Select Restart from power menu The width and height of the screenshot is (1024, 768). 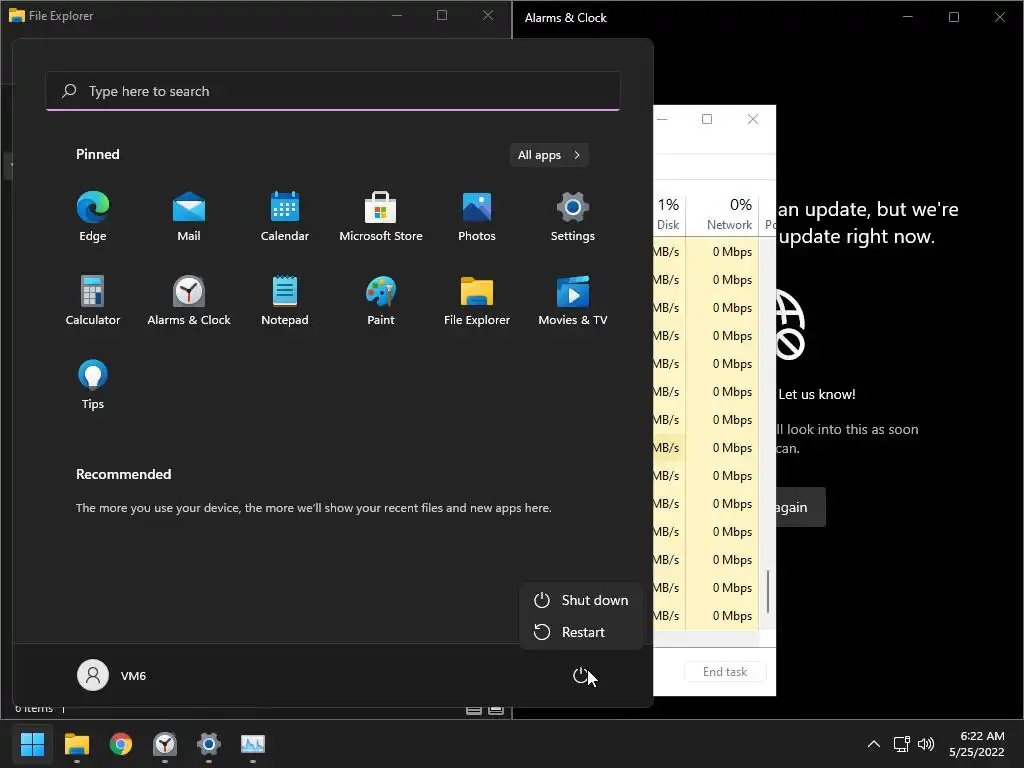tap(581, 632)
